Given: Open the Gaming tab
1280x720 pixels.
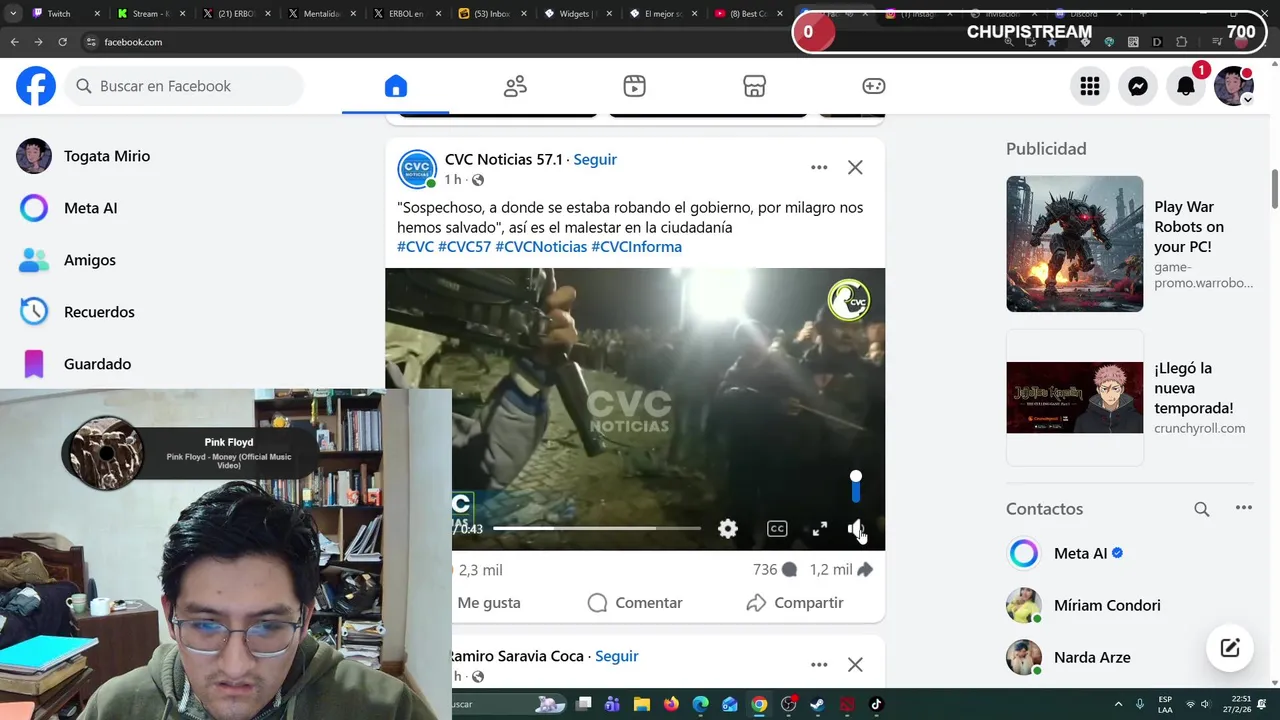Looking at the screenshot, I should coord(873,86).
